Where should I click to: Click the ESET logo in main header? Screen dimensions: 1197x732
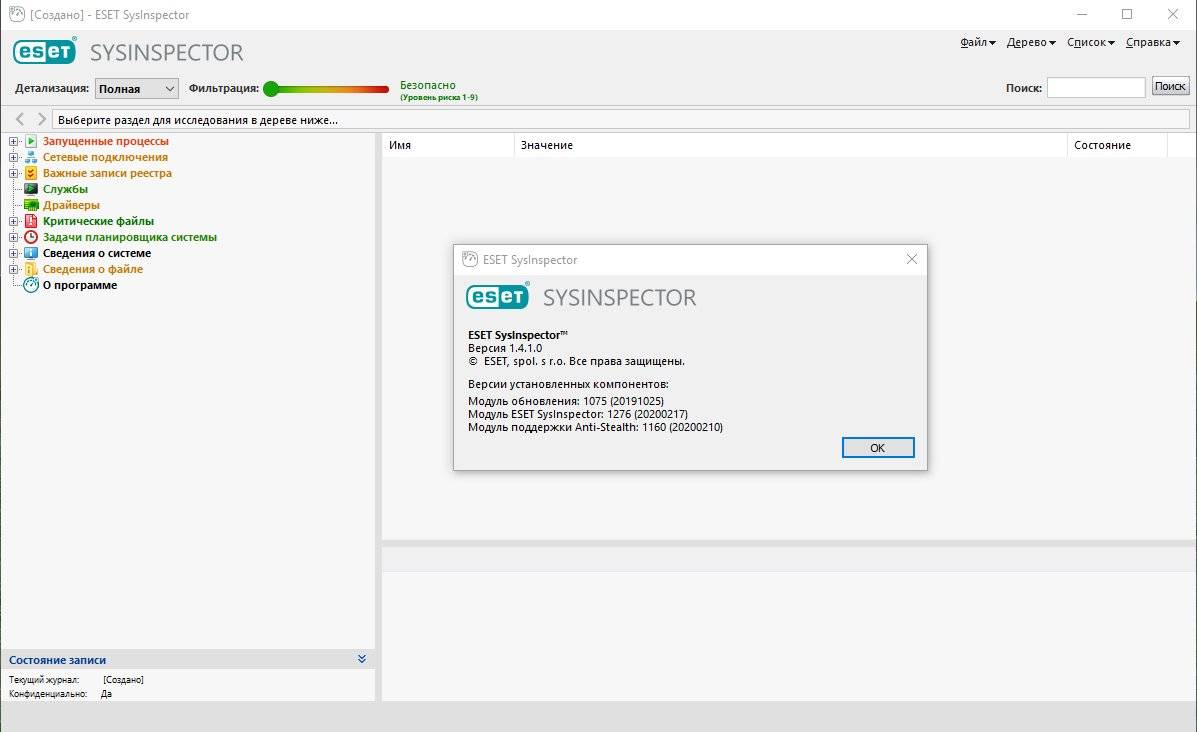[45, 51]
